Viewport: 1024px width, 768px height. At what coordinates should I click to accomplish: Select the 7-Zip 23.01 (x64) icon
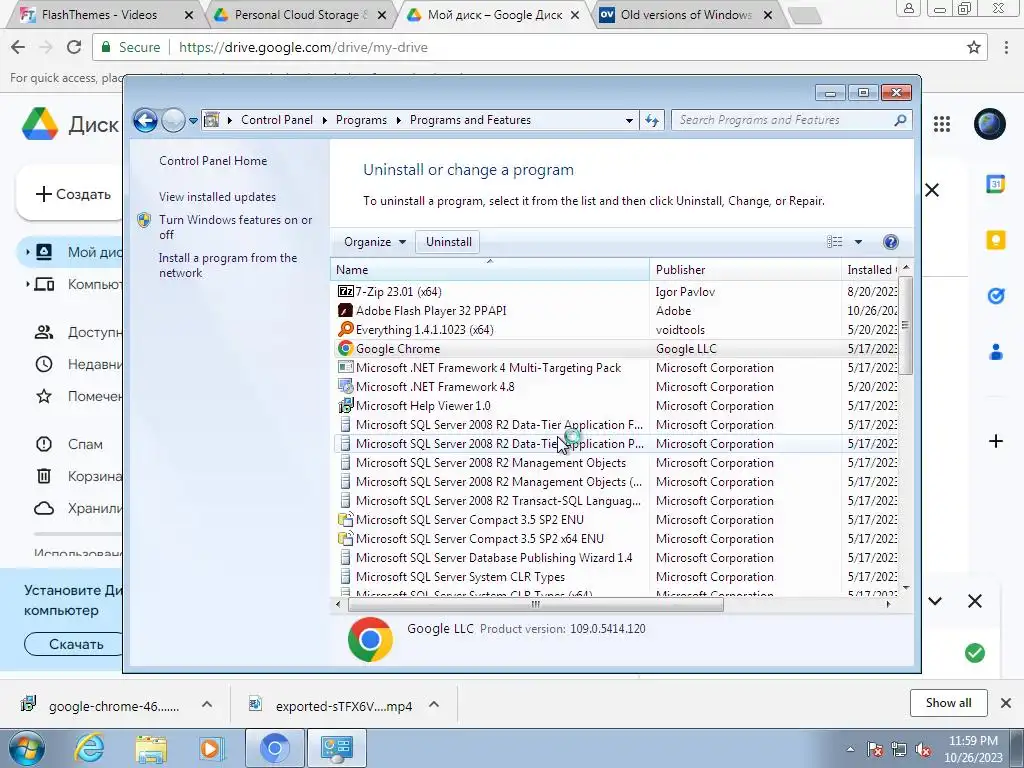345,291
